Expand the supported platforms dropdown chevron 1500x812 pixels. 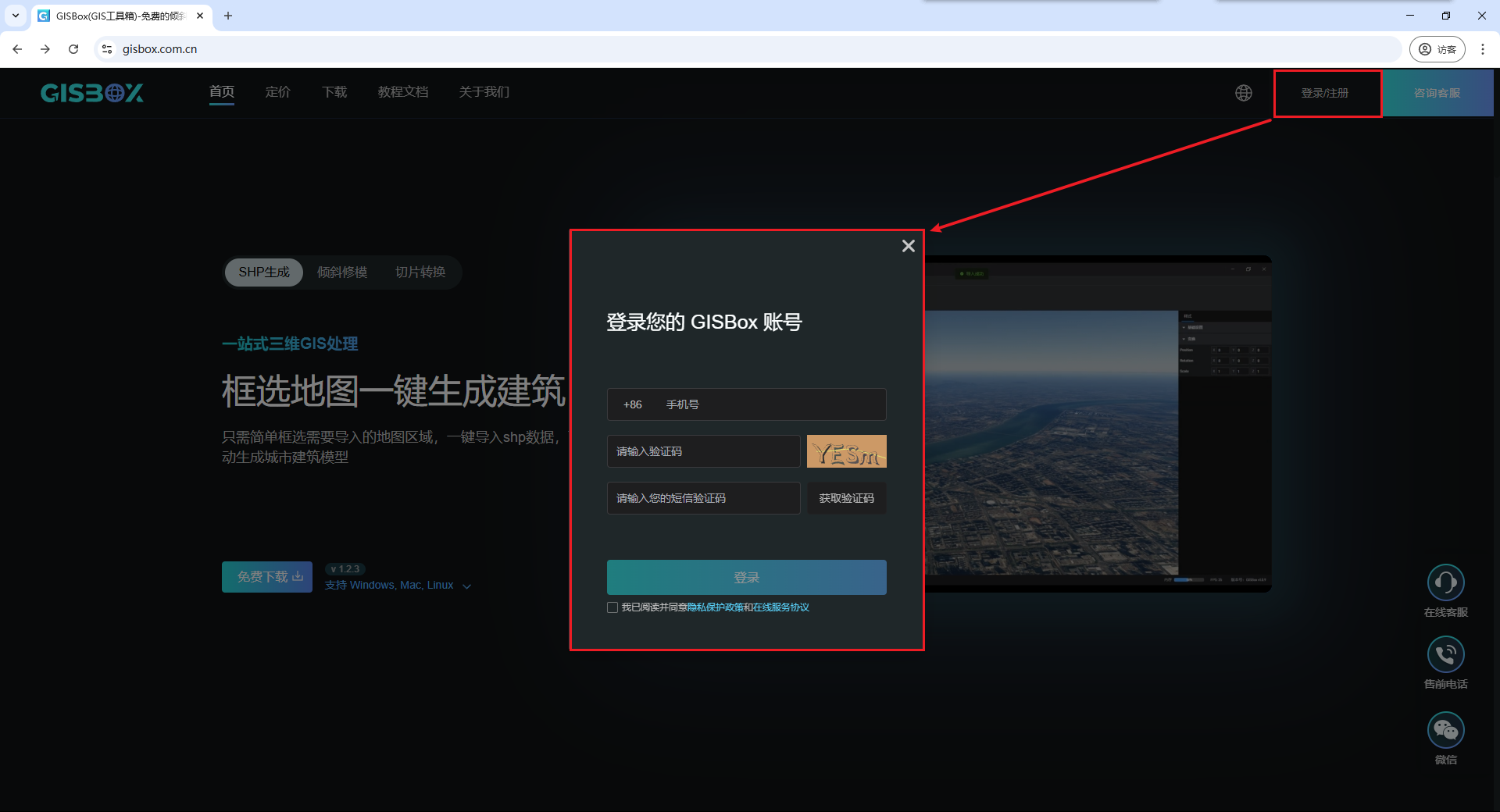click(x=466, y=586)
